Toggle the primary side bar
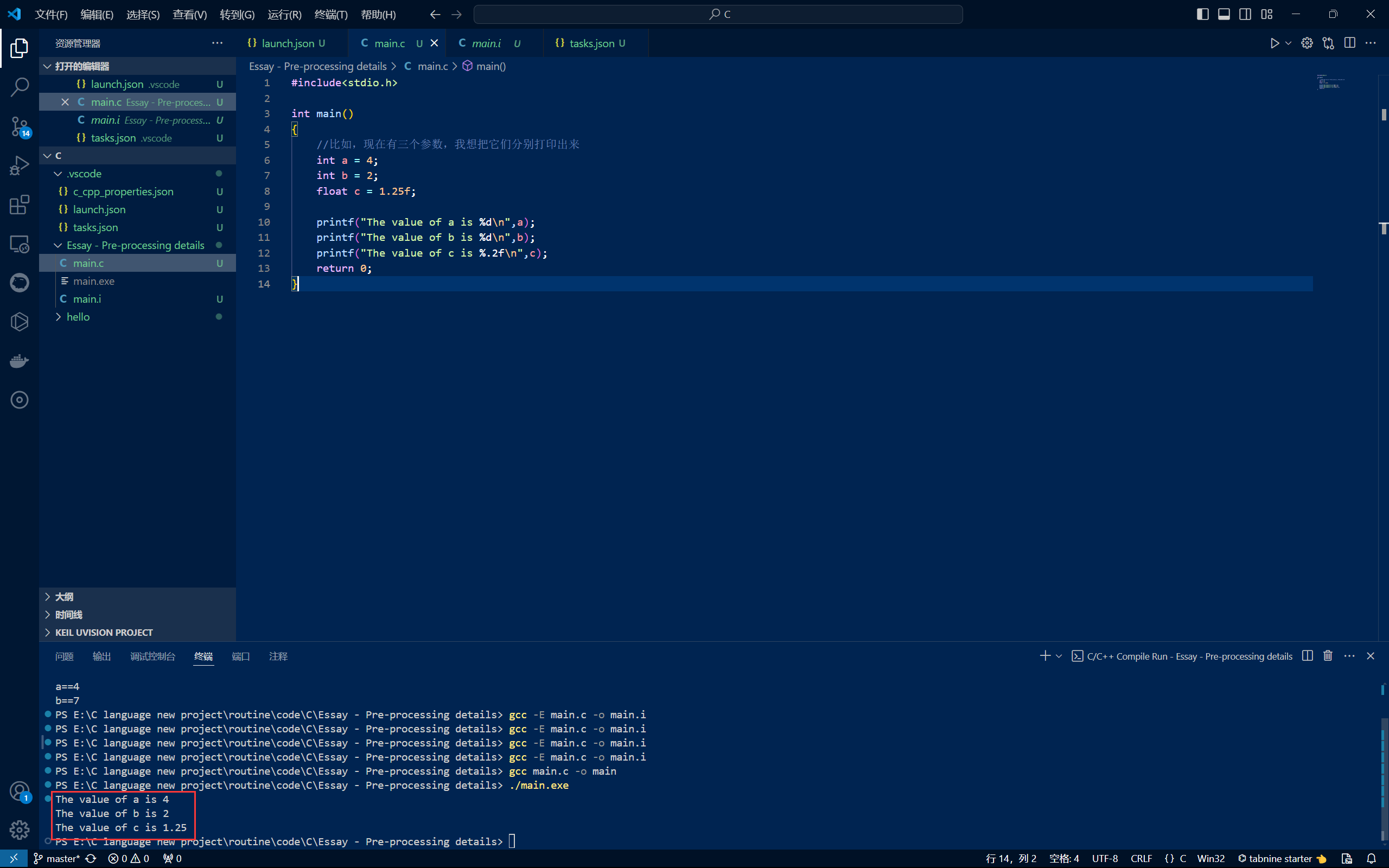Viewport: 1389px width, 868px height. coord(1202,14)
